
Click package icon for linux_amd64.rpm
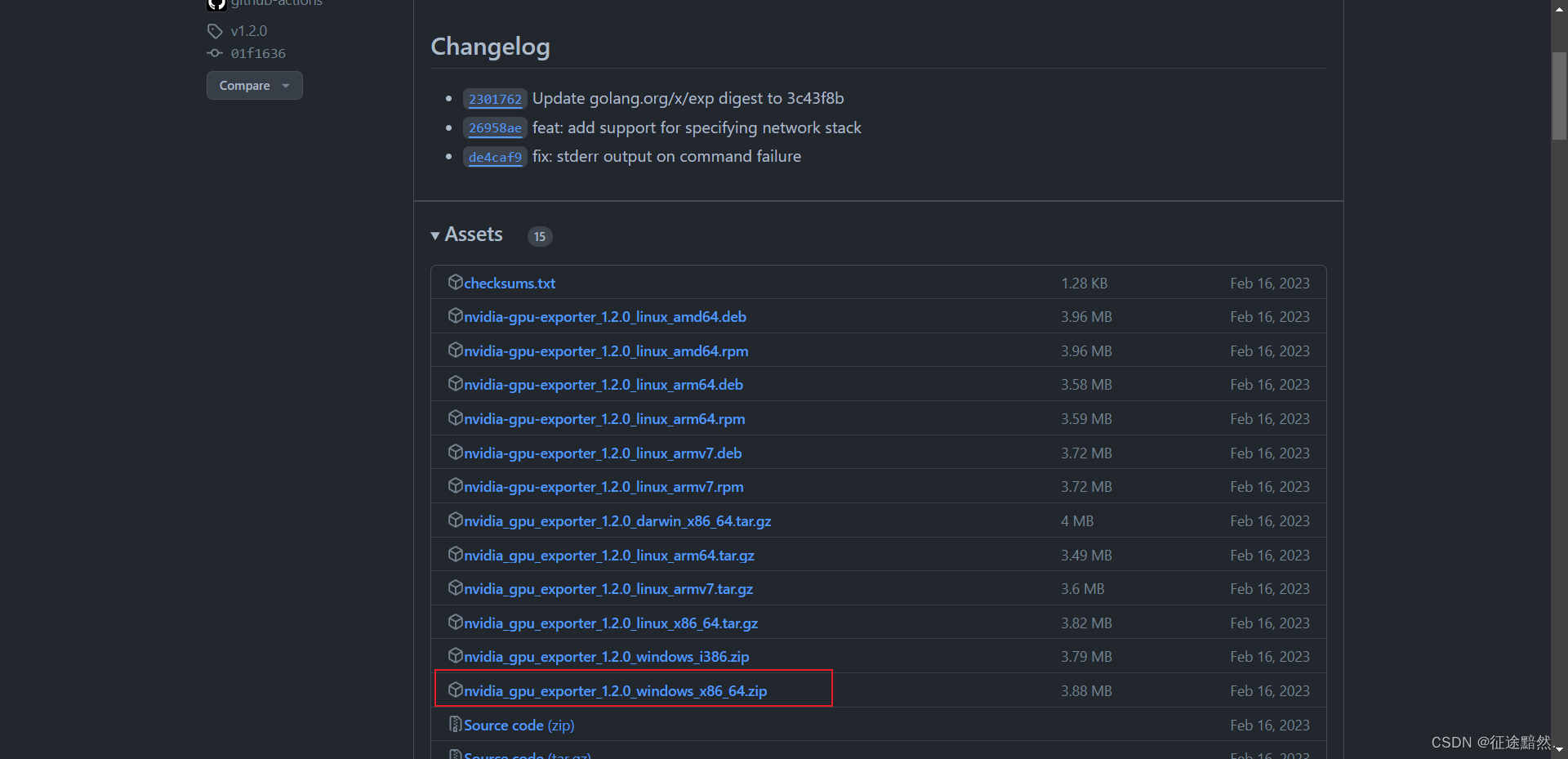[456, 350]
